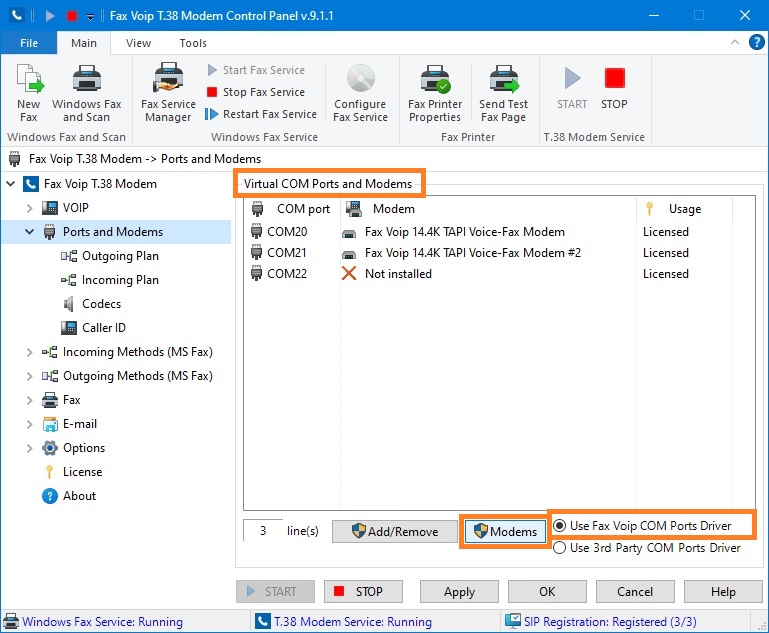Image resolution: width=769 pixels, height=633 pixels.
Task: Click quick access red stop icon in title bar
Action: [72, 16]
